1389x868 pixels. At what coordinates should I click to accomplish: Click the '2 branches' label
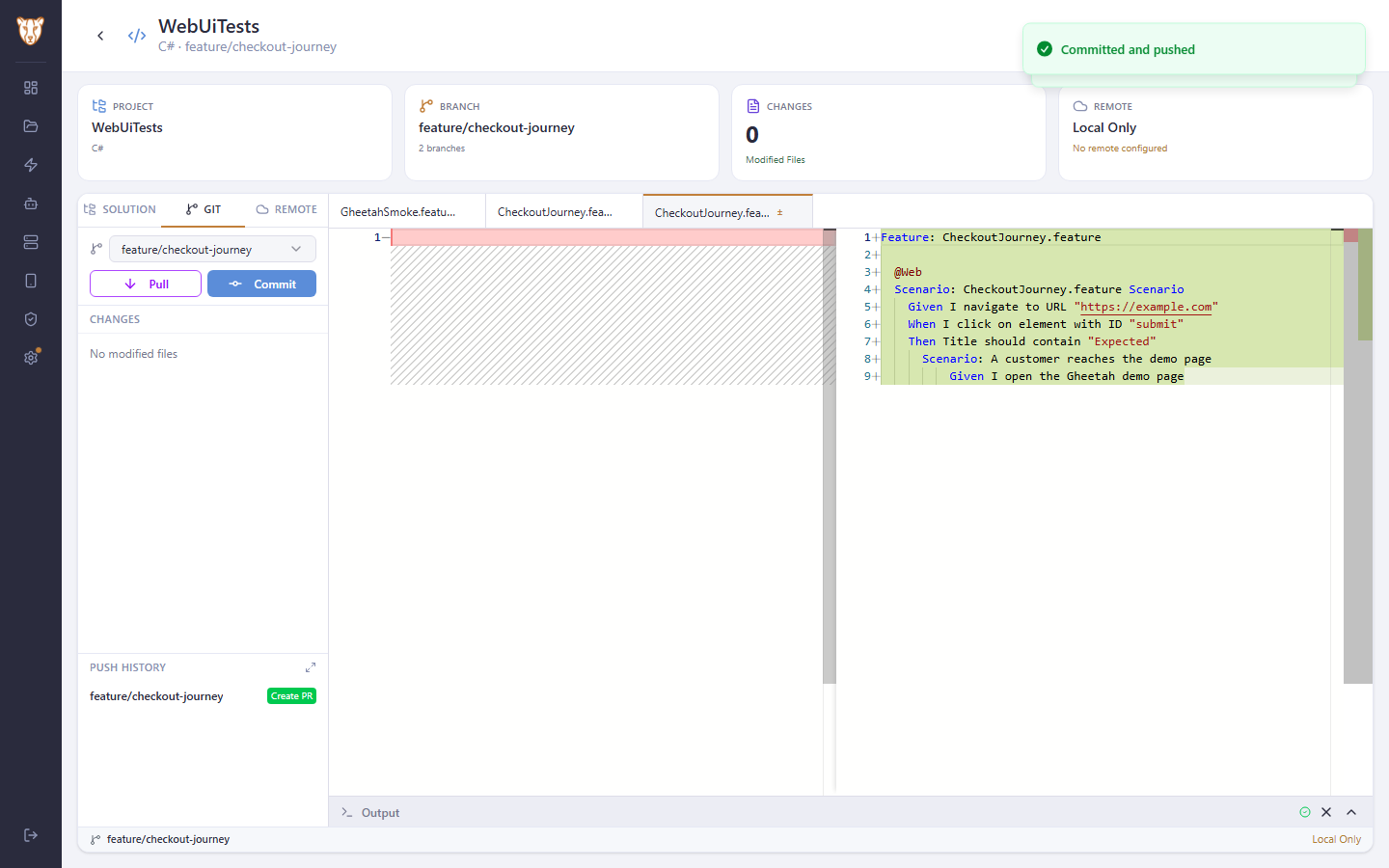[x=442, y=149]
